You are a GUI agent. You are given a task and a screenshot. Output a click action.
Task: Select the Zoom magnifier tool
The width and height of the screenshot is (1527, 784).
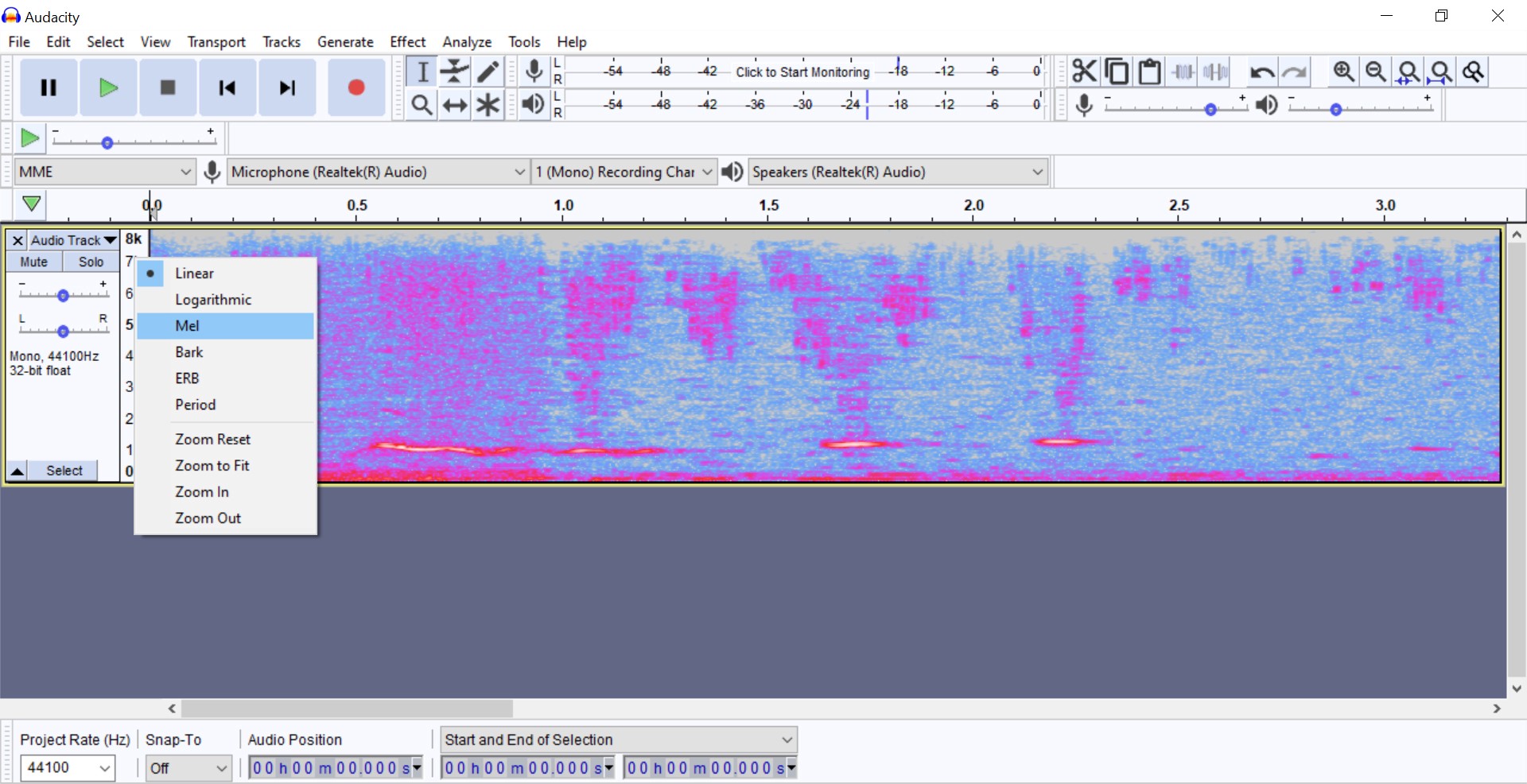click(x=422, y=105)
